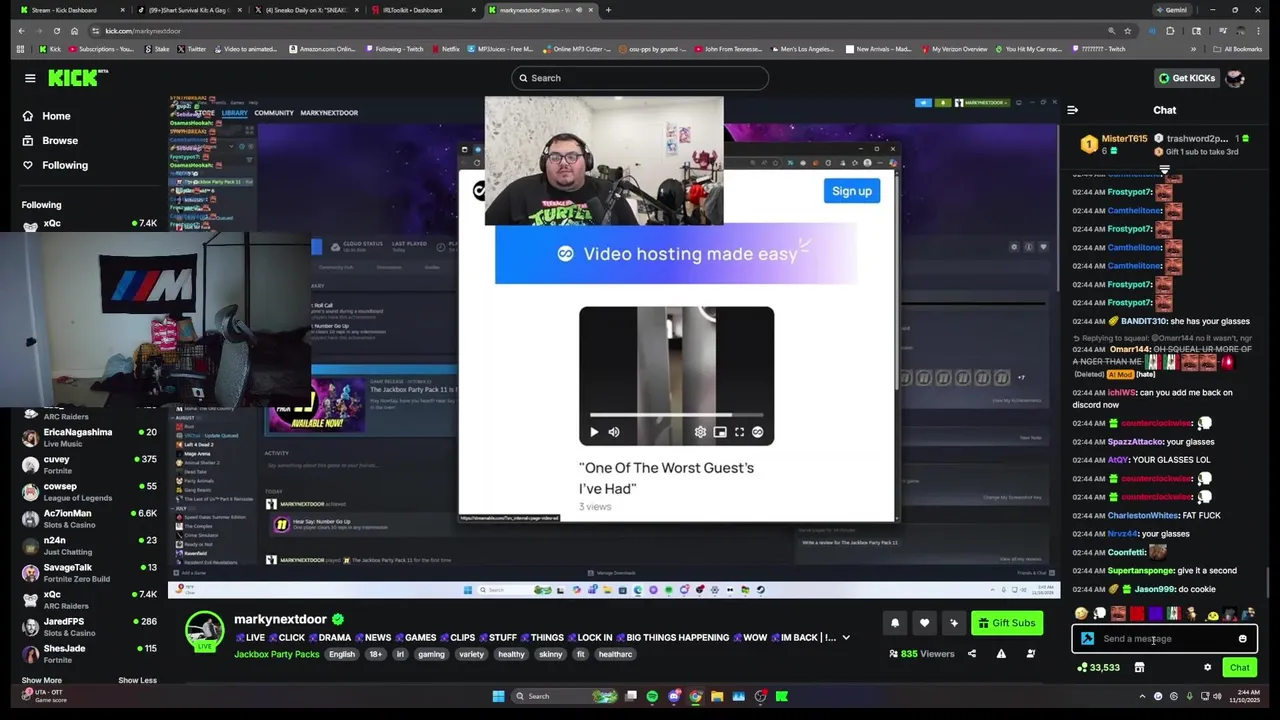1280x720 pixels.
Task: Open Following - Twitch bookmark
Action: (x=395, y=49)
